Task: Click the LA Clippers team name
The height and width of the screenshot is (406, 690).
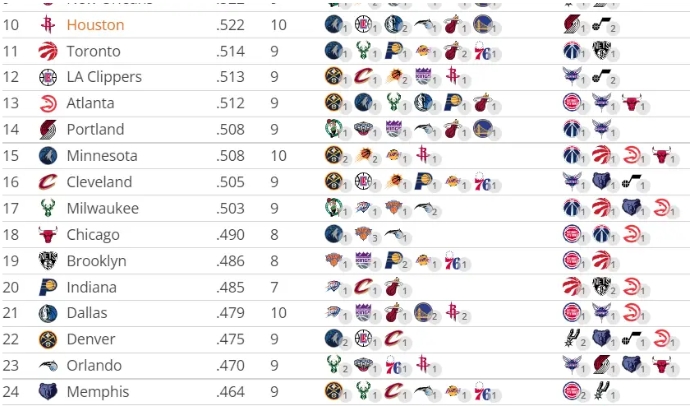Action: coord(104,77)
